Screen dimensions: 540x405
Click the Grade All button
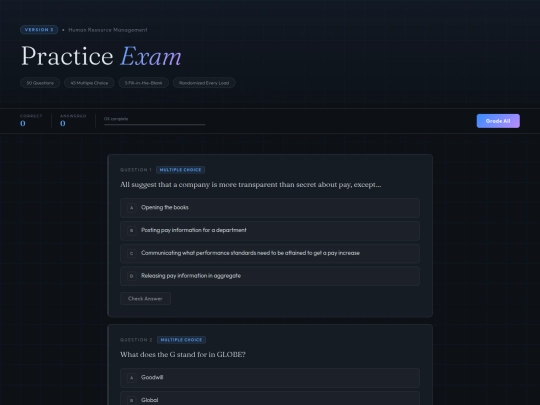pyautogui.click(x=498, y=121)
